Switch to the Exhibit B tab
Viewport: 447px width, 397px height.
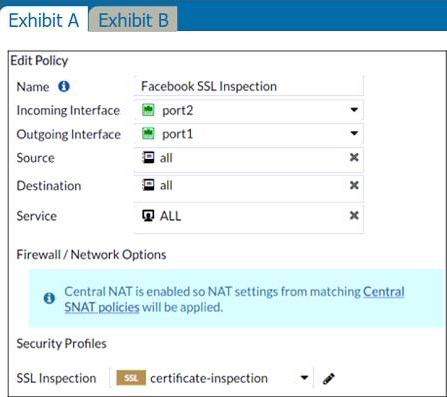[x=133, y=20]
